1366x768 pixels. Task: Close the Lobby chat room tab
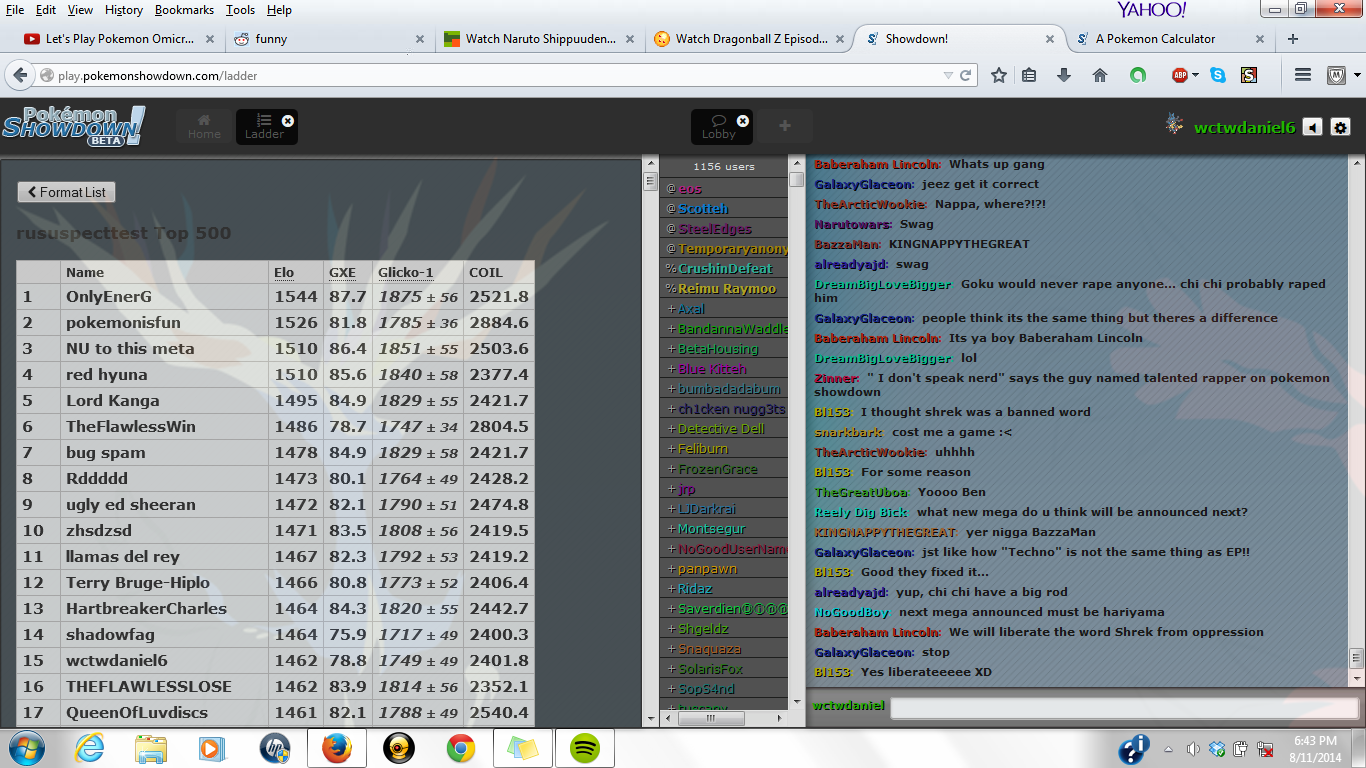pyautogui.click(x=743, y=120)
